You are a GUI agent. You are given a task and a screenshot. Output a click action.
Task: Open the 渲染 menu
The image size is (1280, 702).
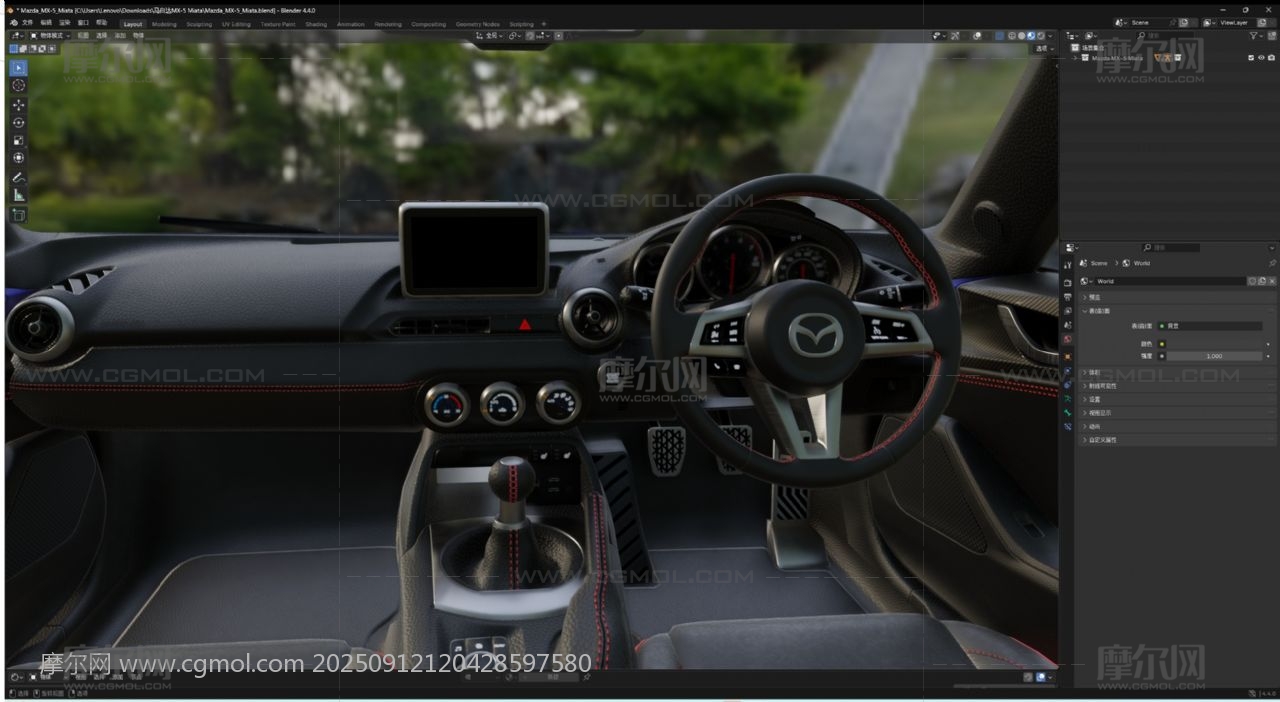coord(65,22)
